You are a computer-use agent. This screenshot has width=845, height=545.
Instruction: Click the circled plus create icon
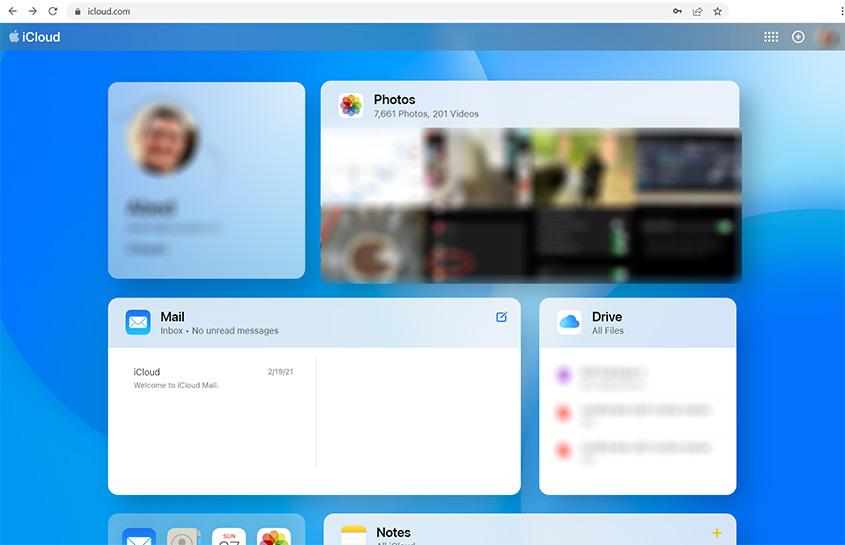point(798,37)
